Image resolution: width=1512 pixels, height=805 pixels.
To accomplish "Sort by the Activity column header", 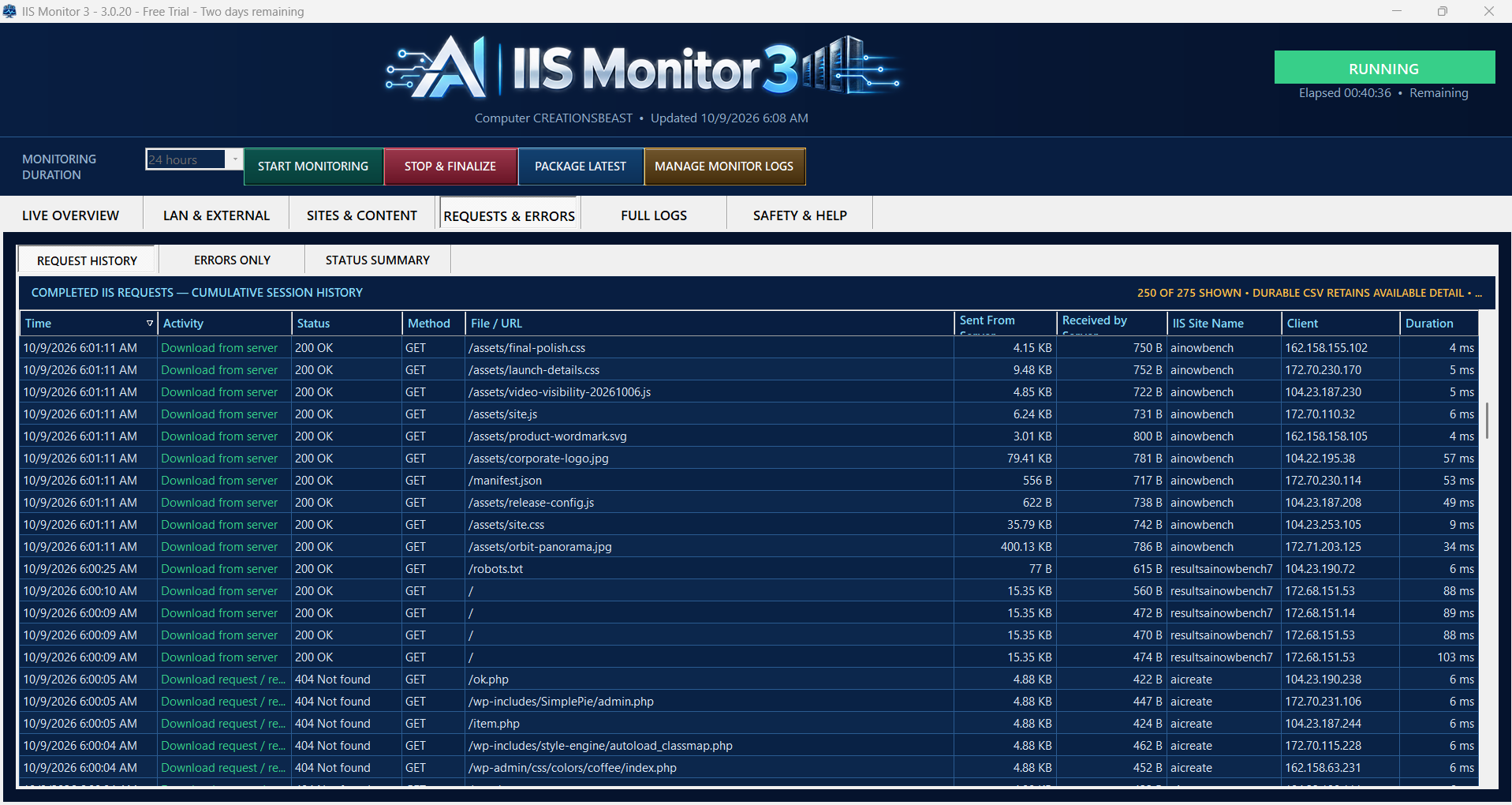I will click(225, 324).
